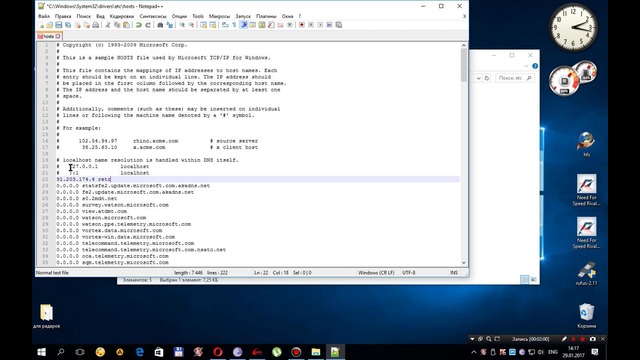Show hidden tray icons chevron
Viewport: 640px width, 360px height.
(x=474, y=352)
